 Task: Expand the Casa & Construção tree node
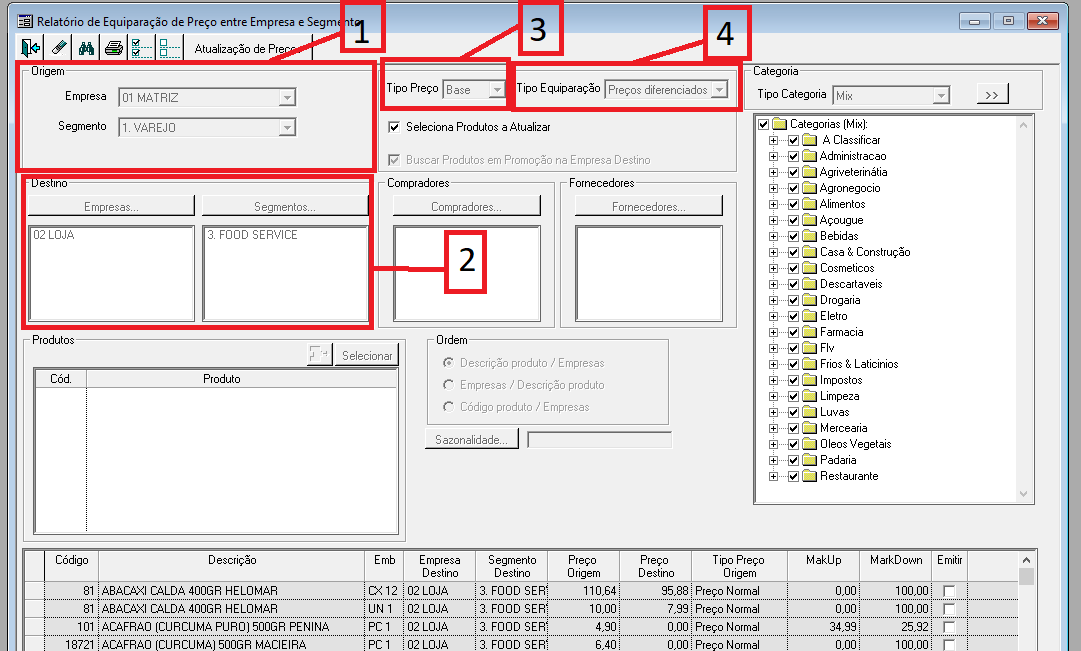click(x=774, y=252)
